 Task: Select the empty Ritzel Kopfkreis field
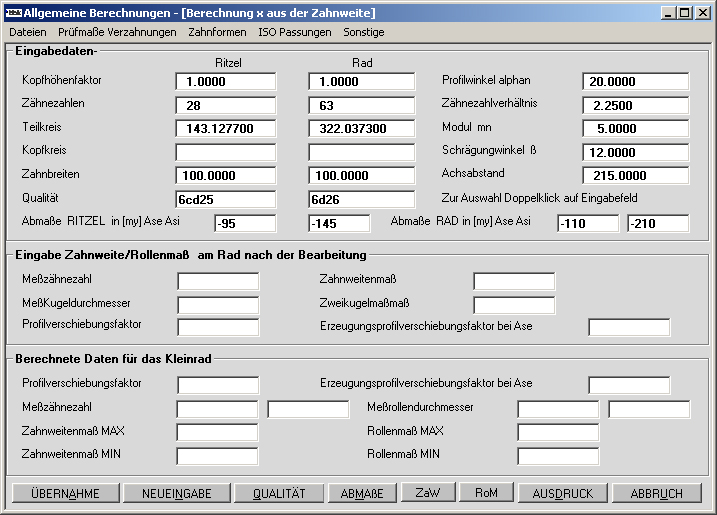[225, 152]
